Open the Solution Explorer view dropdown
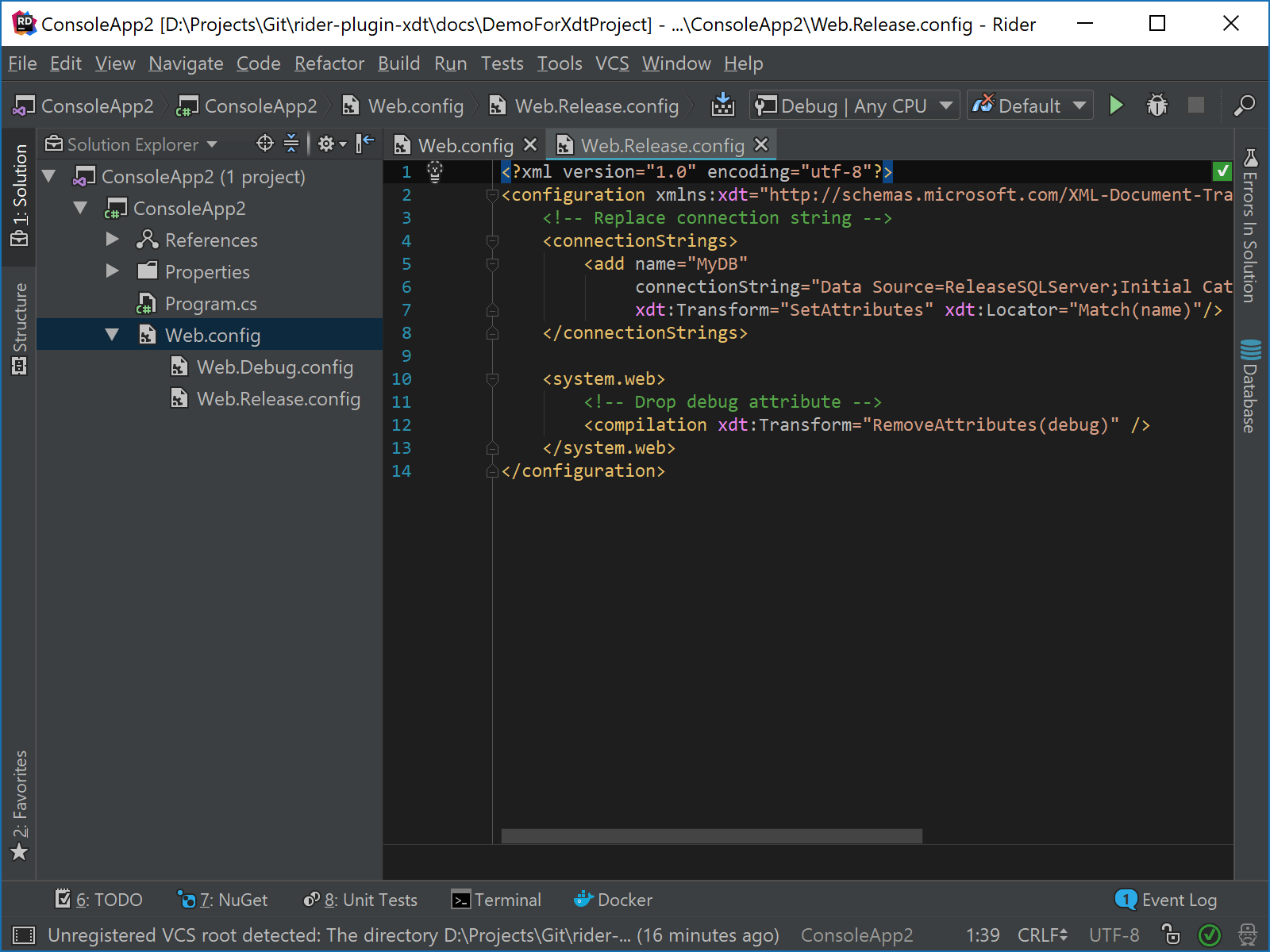 click(x=131, y=144)
